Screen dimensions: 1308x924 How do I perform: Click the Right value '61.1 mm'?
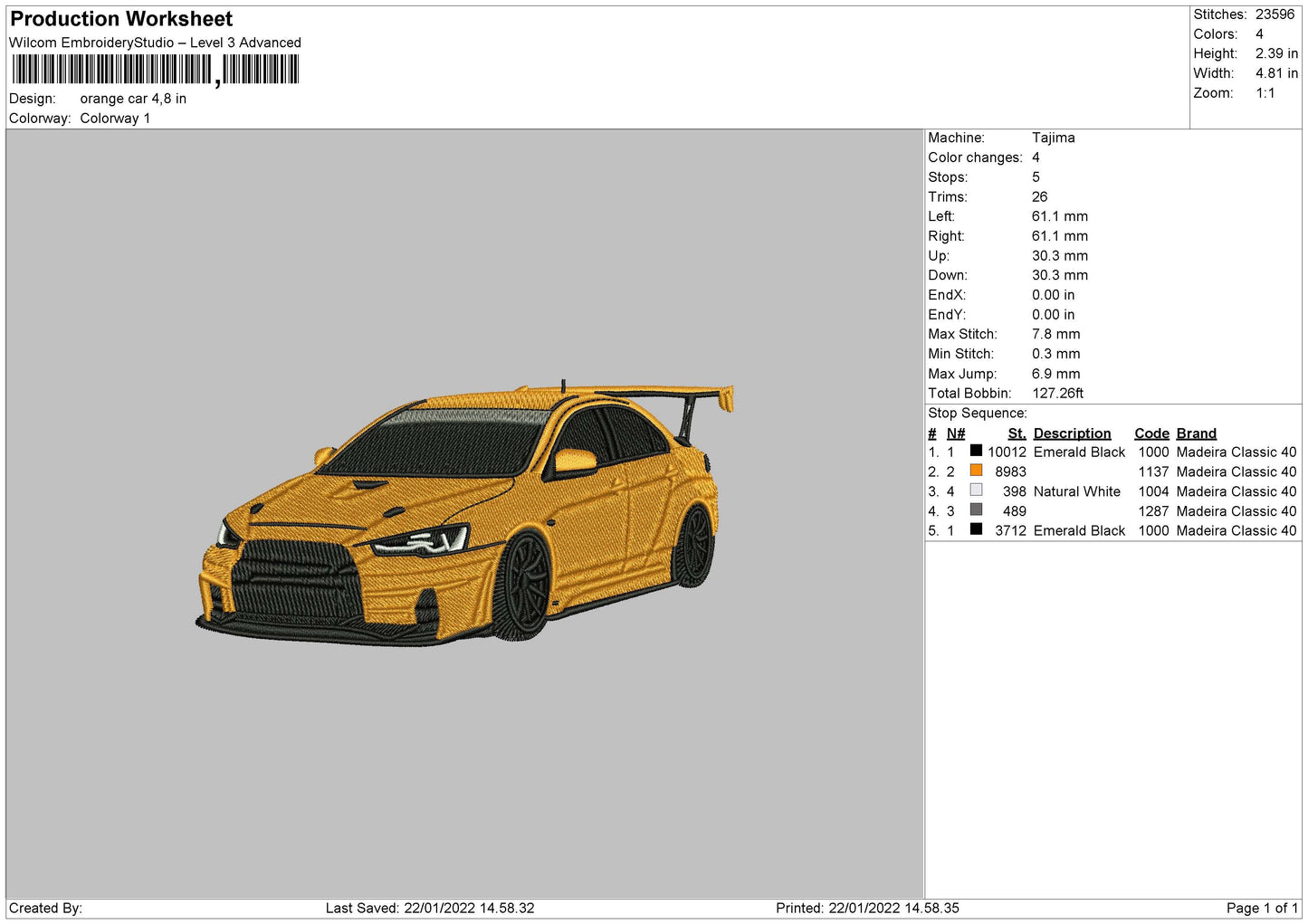pos(1060,236)
